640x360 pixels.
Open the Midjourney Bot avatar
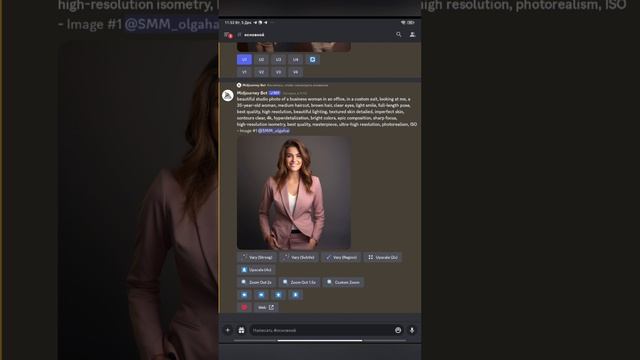pyautogui.click(x=227, y=96)
